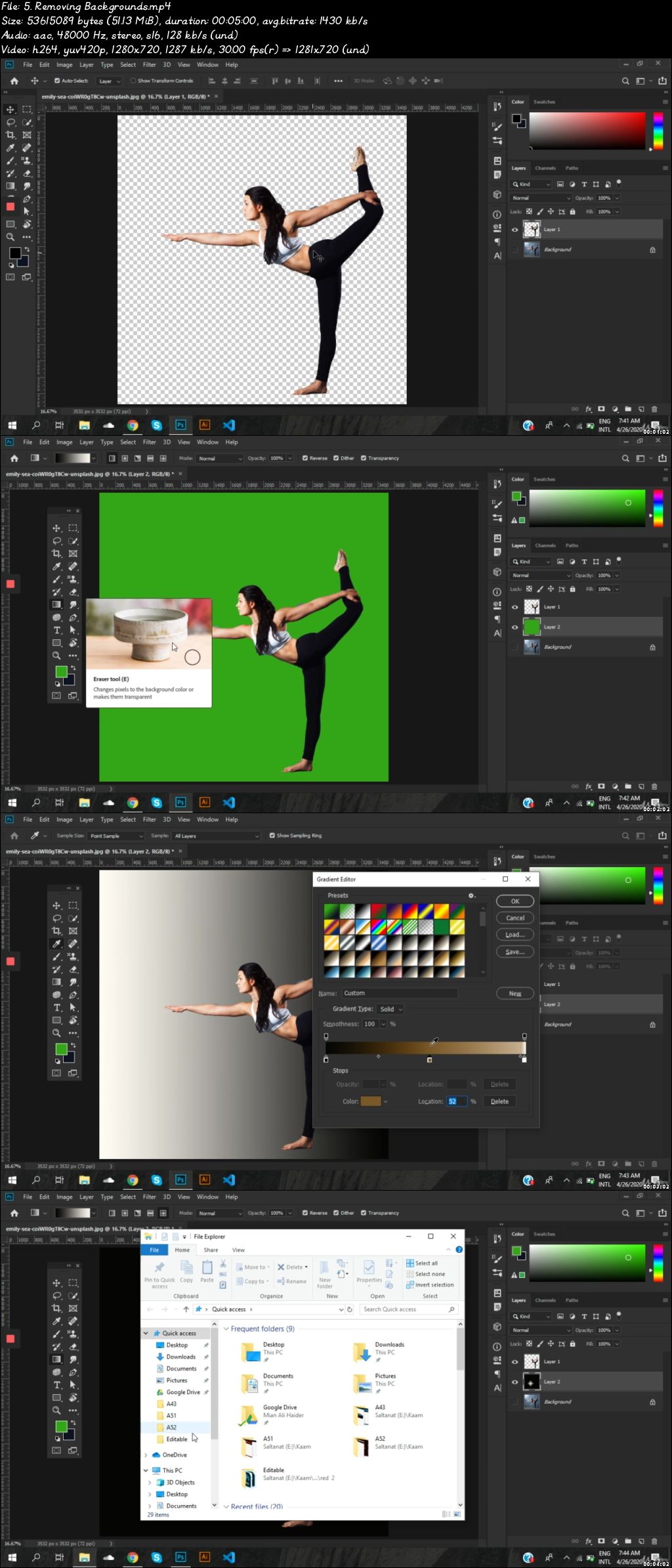This screenshot has width=672, height=1568.
Task: Open the Sample Size Point Sample dropdown
Action: tap(116, 836)
